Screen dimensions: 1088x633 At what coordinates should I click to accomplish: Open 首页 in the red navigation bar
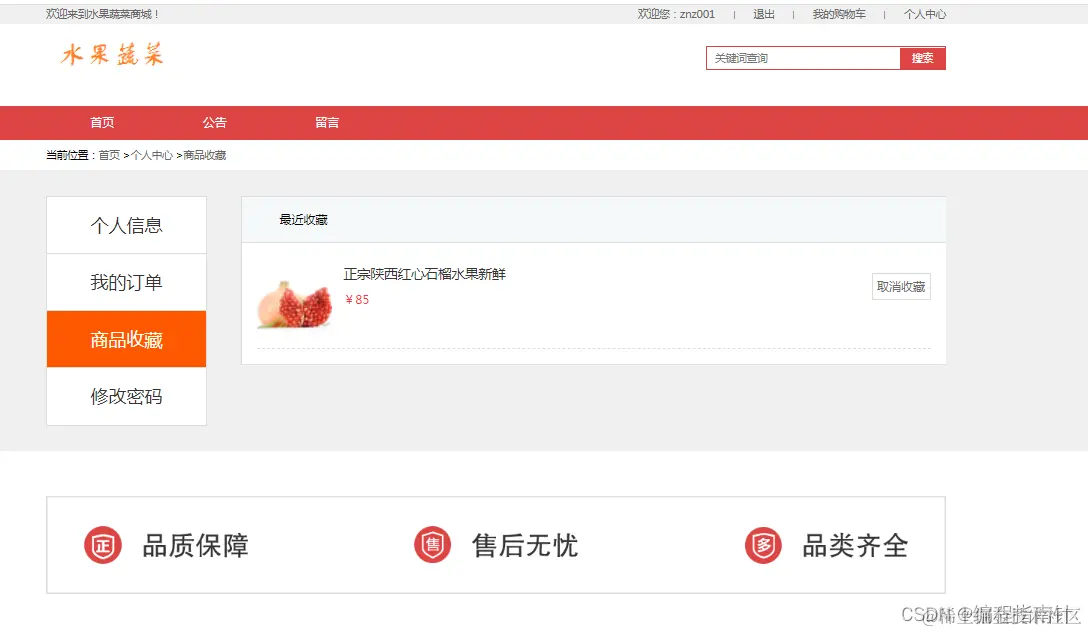click(x=102, y=123)
